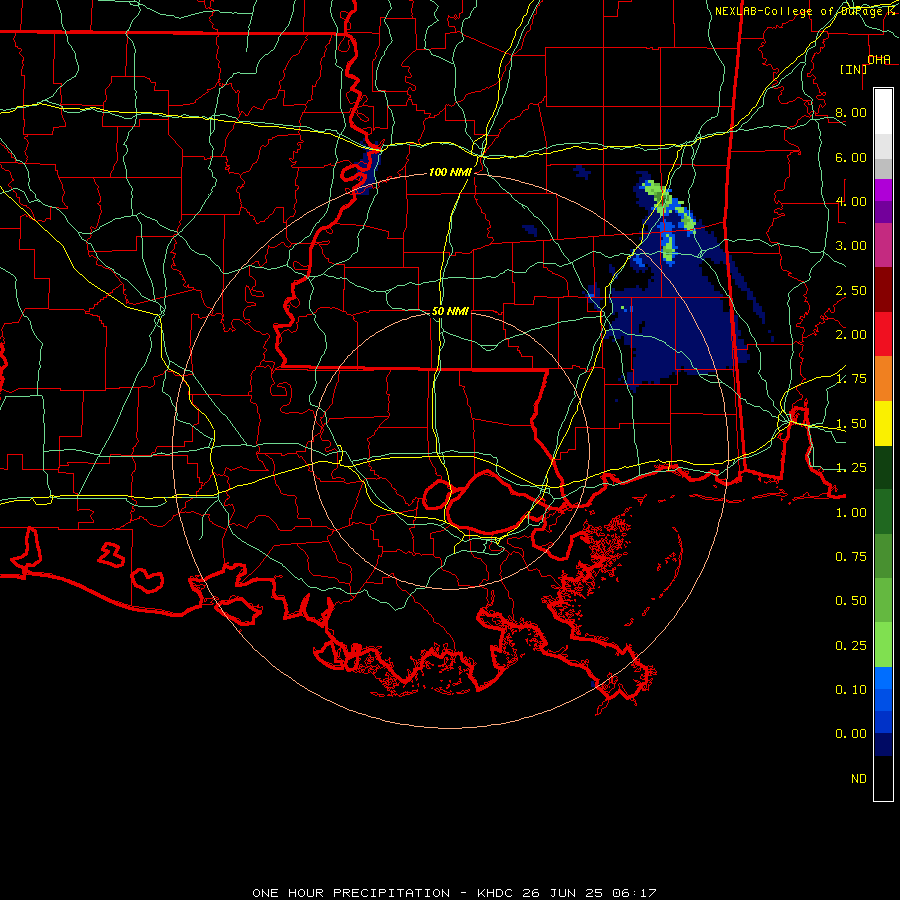
Task: Select the 1.25 legend value
Action: [851, 468]
